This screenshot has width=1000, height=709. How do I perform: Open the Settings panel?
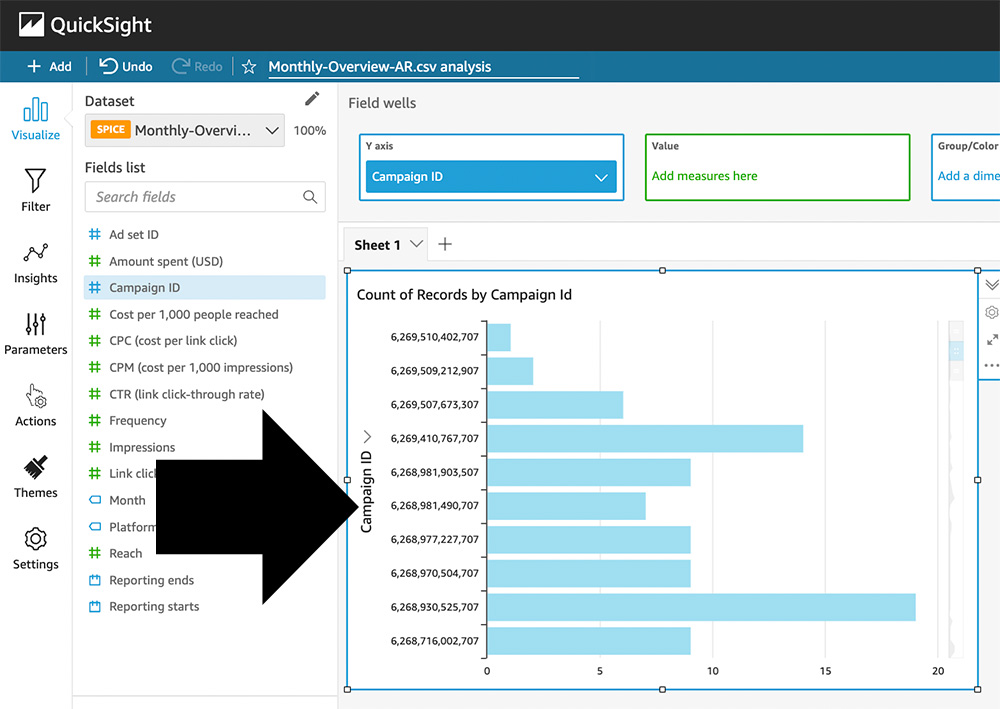[35, 547]
